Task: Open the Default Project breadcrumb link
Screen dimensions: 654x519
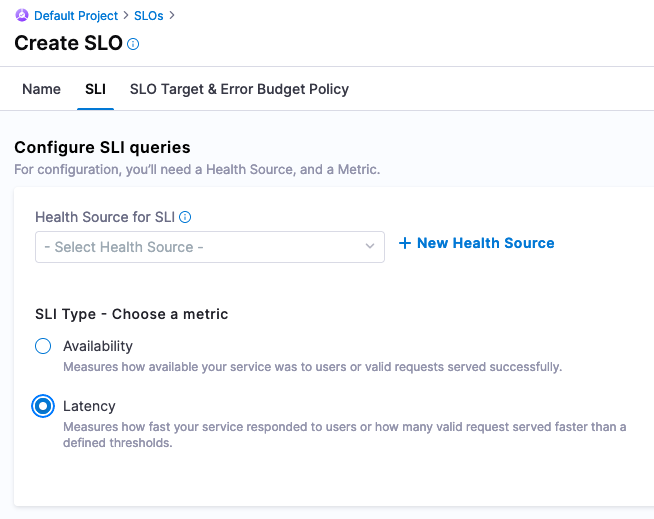Action: pos(75,16)
